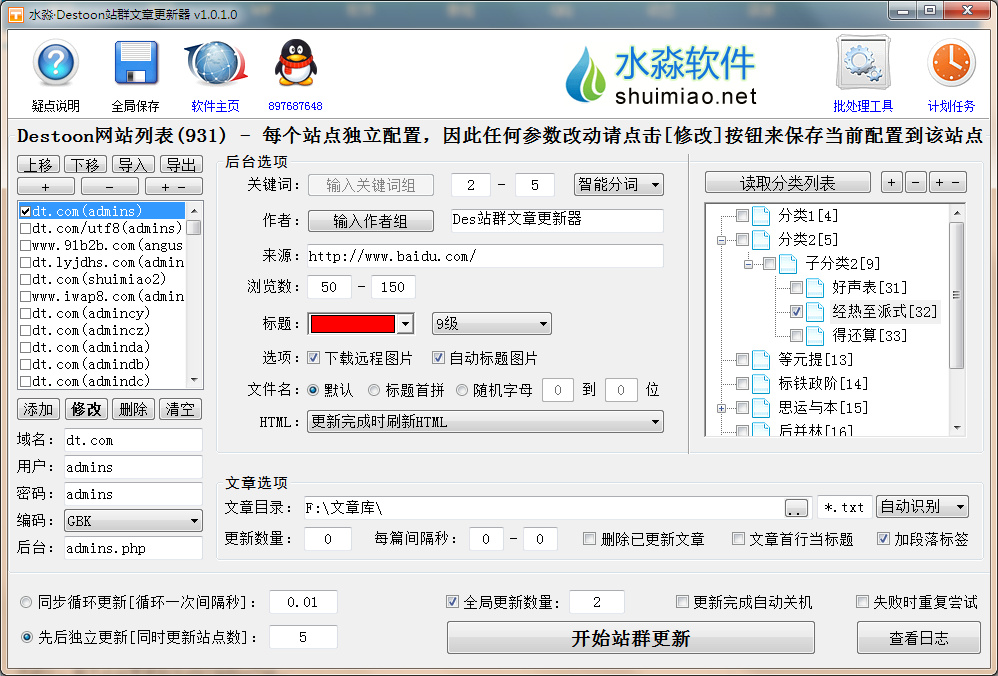
Task: Click the 域名 input field
Action: [x=133, y=440]
